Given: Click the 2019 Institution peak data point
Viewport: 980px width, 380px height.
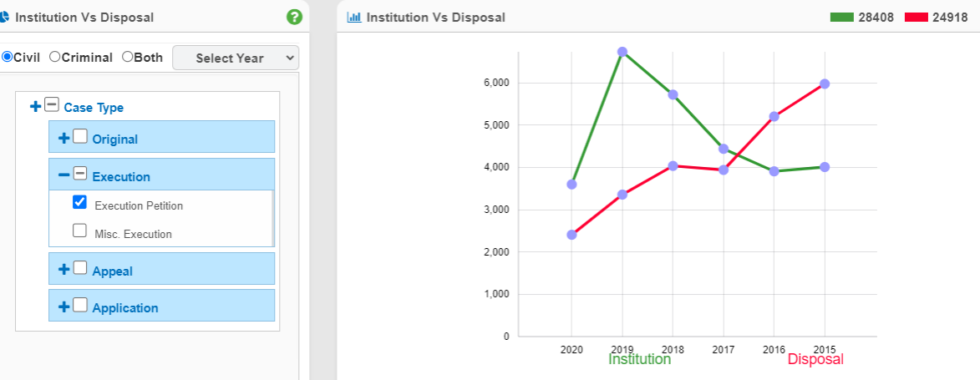Looking at the screenshot, I should coord(622,52).
